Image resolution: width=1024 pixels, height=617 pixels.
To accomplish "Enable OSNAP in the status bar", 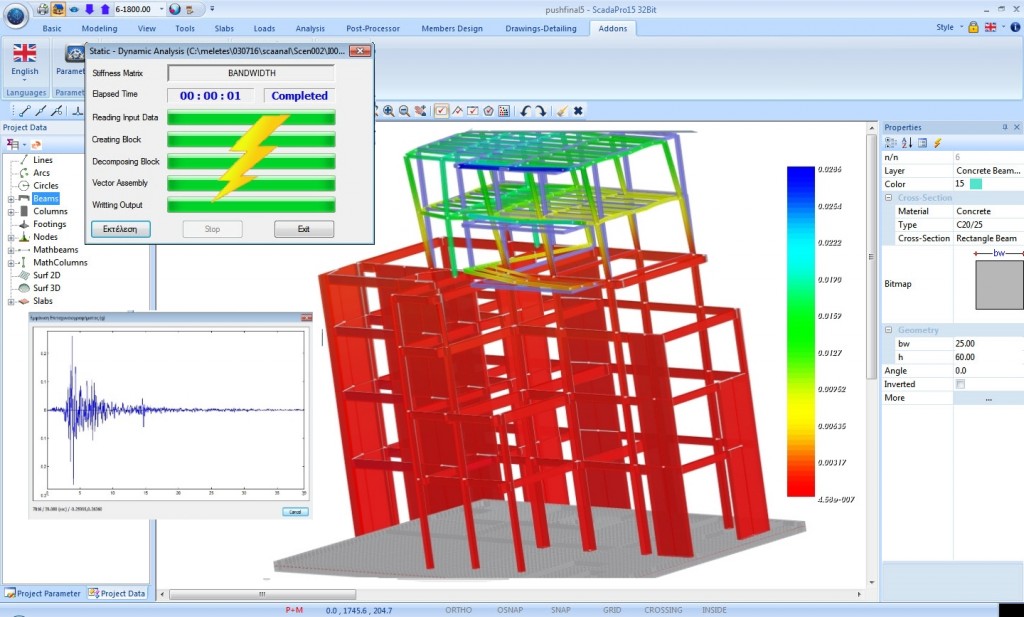I will pyautogui.click(x=509, y=609).
